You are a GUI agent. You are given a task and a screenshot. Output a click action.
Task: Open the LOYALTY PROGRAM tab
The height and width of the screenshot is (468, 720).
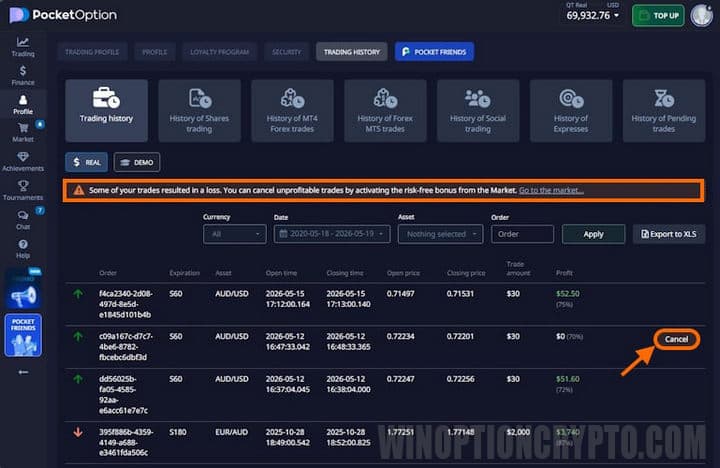coord(219,52)
